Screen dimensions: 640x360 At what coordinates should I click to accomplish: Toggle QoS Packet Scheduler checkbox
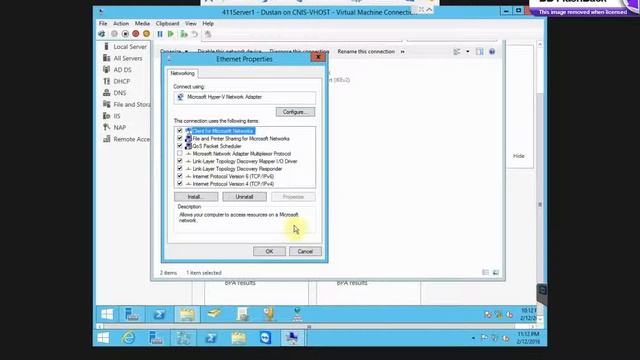180,146
